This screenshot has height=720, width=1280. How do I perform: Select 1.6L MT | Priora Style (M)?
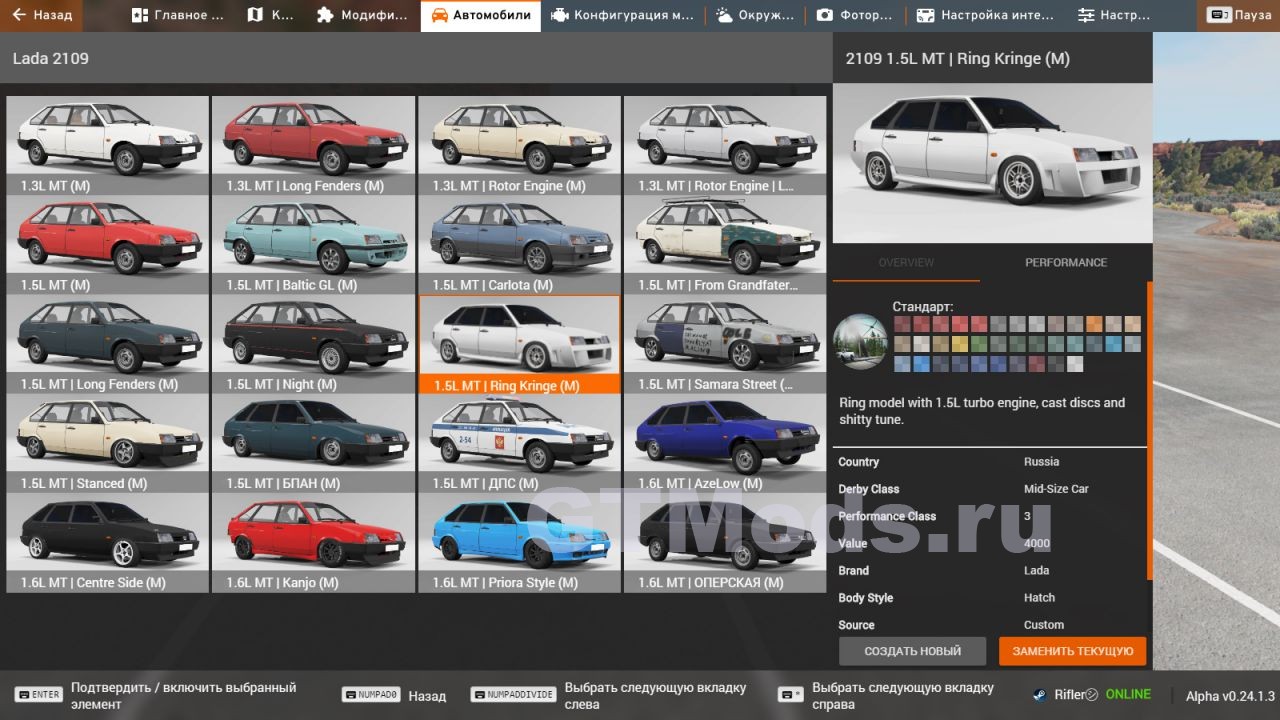coord(520,542)
